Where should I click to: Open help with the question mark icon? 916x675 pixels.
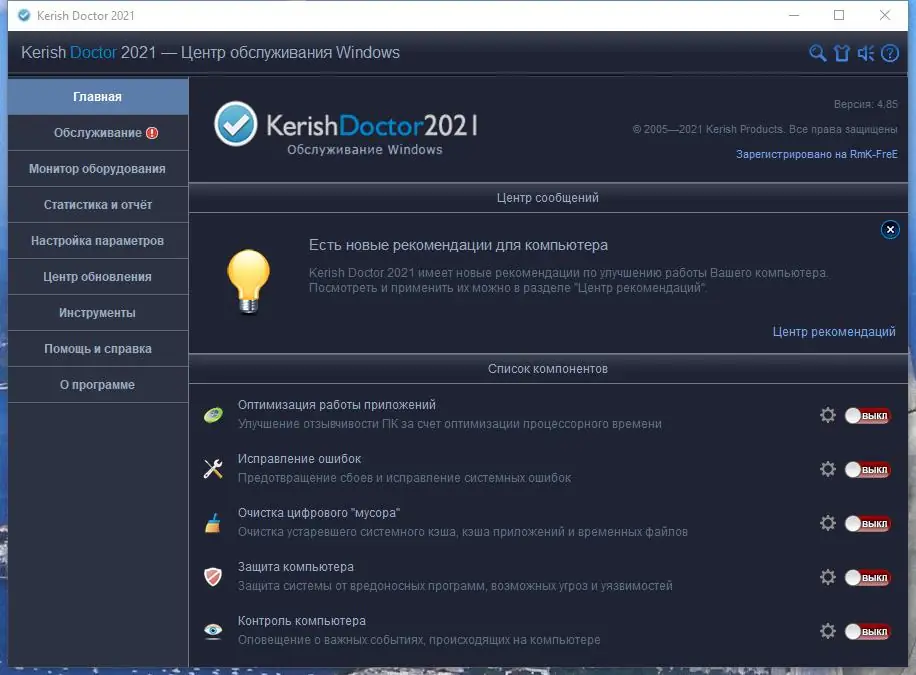(x=889, y=53)
